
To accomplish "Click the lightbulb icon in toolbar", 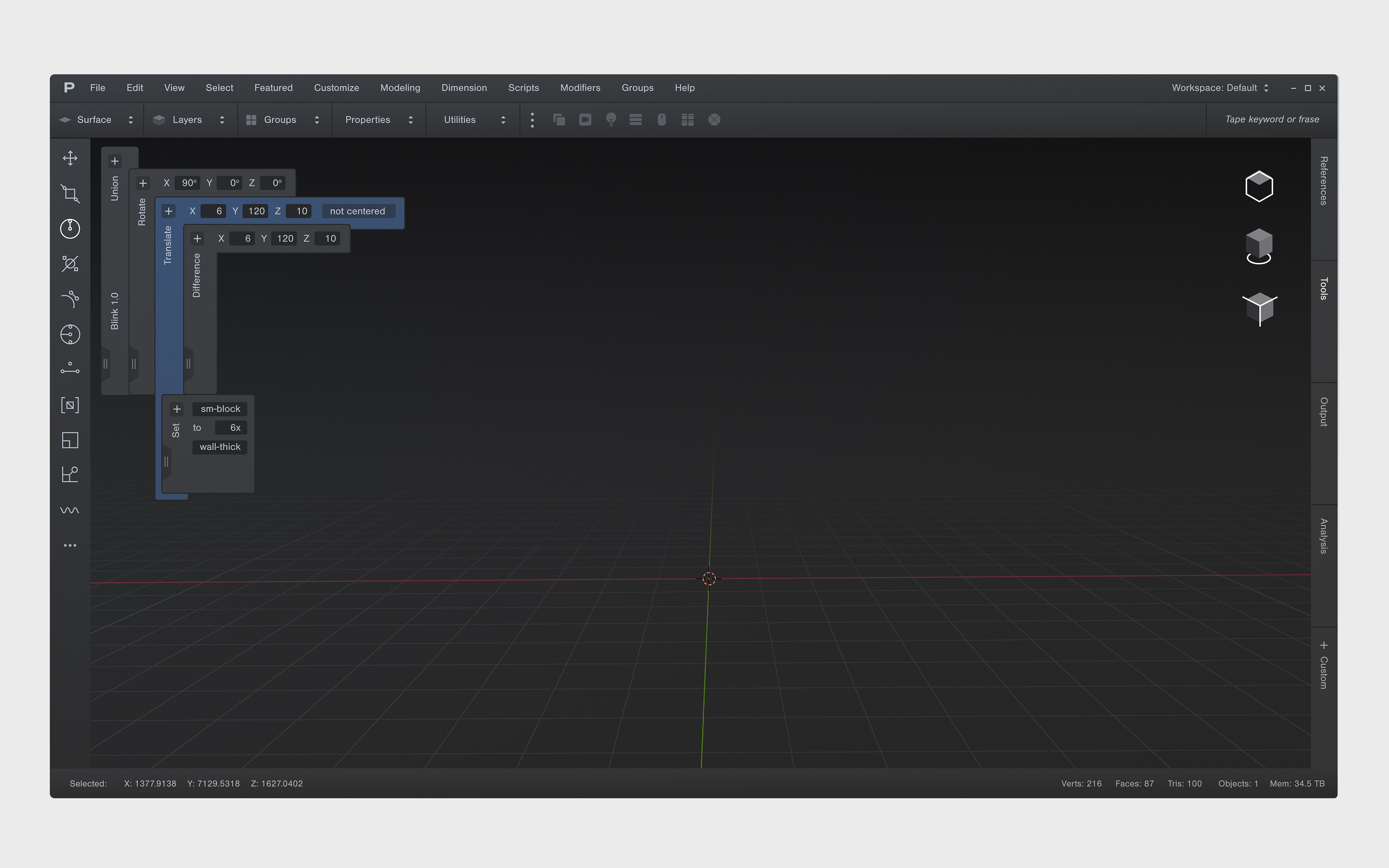I will (x=611, y=119).
